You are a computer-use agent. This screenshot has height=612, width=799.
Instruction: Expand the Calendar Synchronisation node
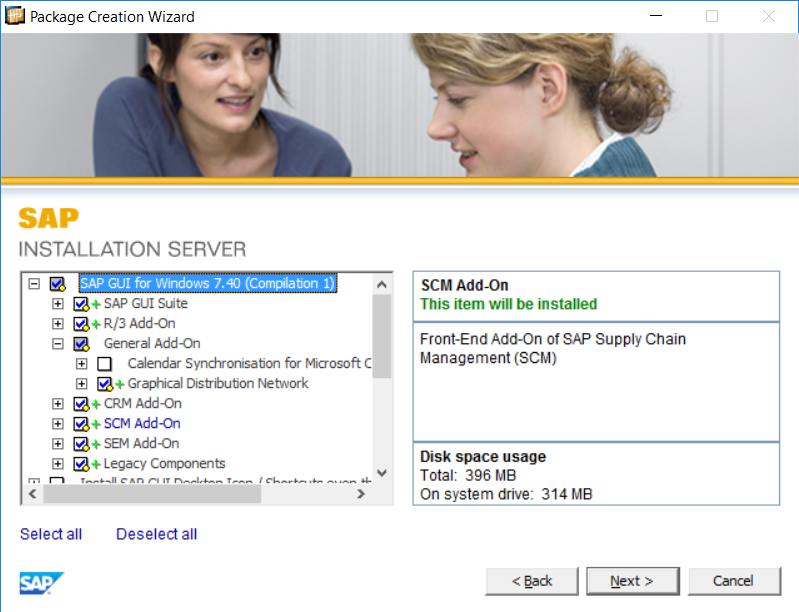point(82,364)
